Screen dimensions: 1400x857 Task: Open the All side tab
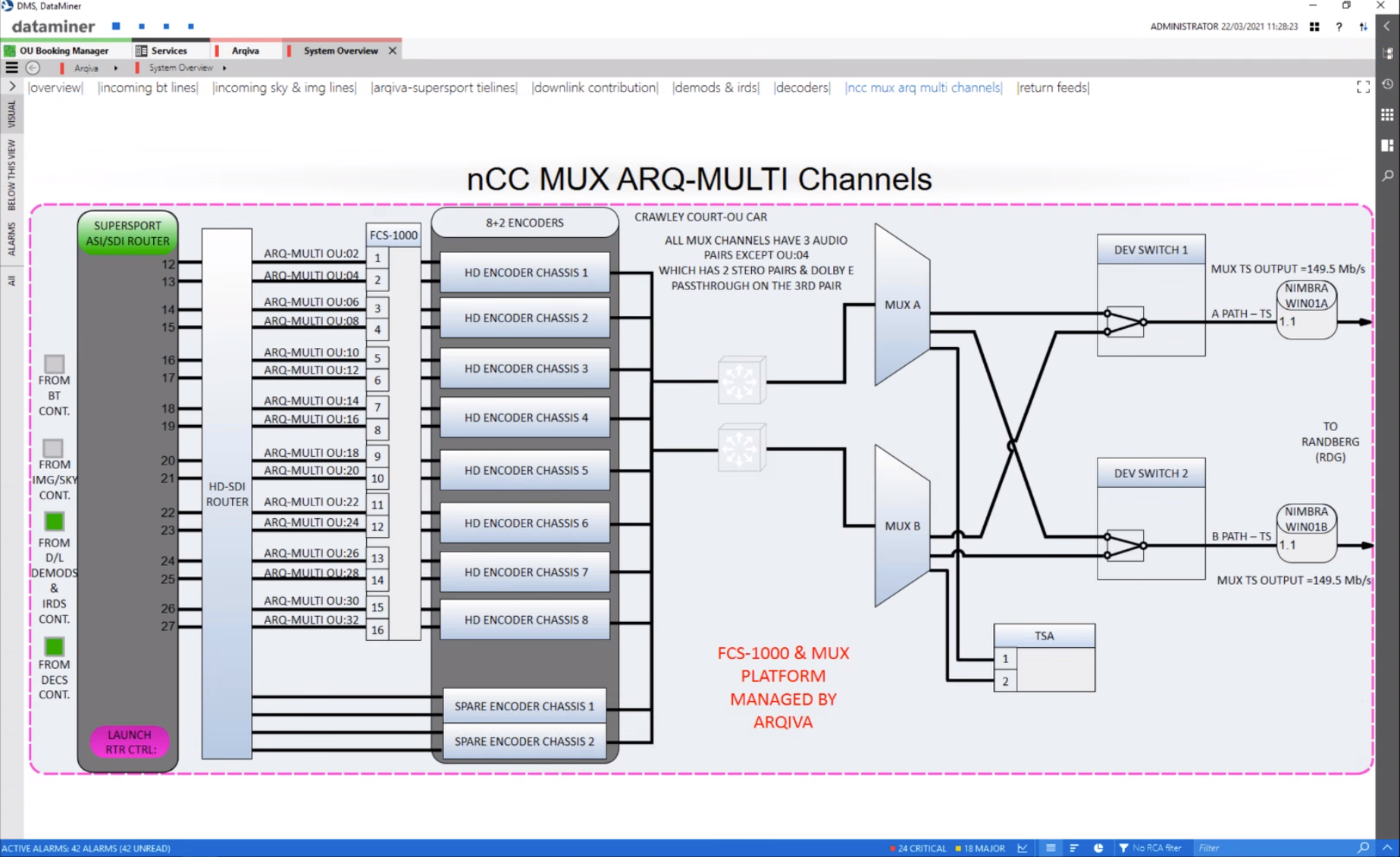click(11, 280)
